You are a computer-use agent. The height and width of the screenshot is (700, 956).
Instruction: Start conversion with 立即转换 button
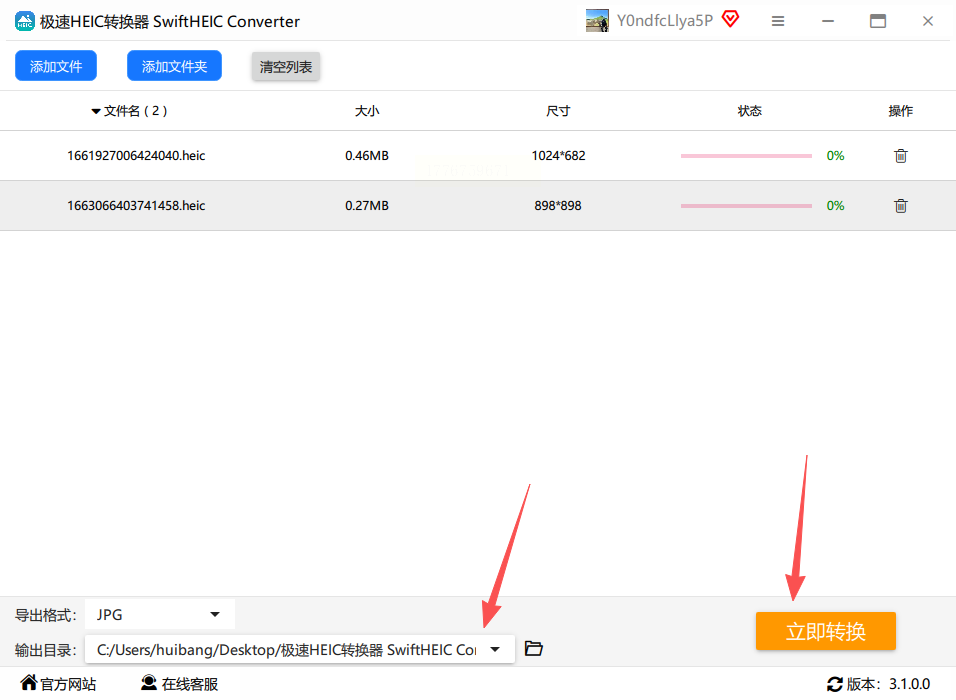click(826, 631)
